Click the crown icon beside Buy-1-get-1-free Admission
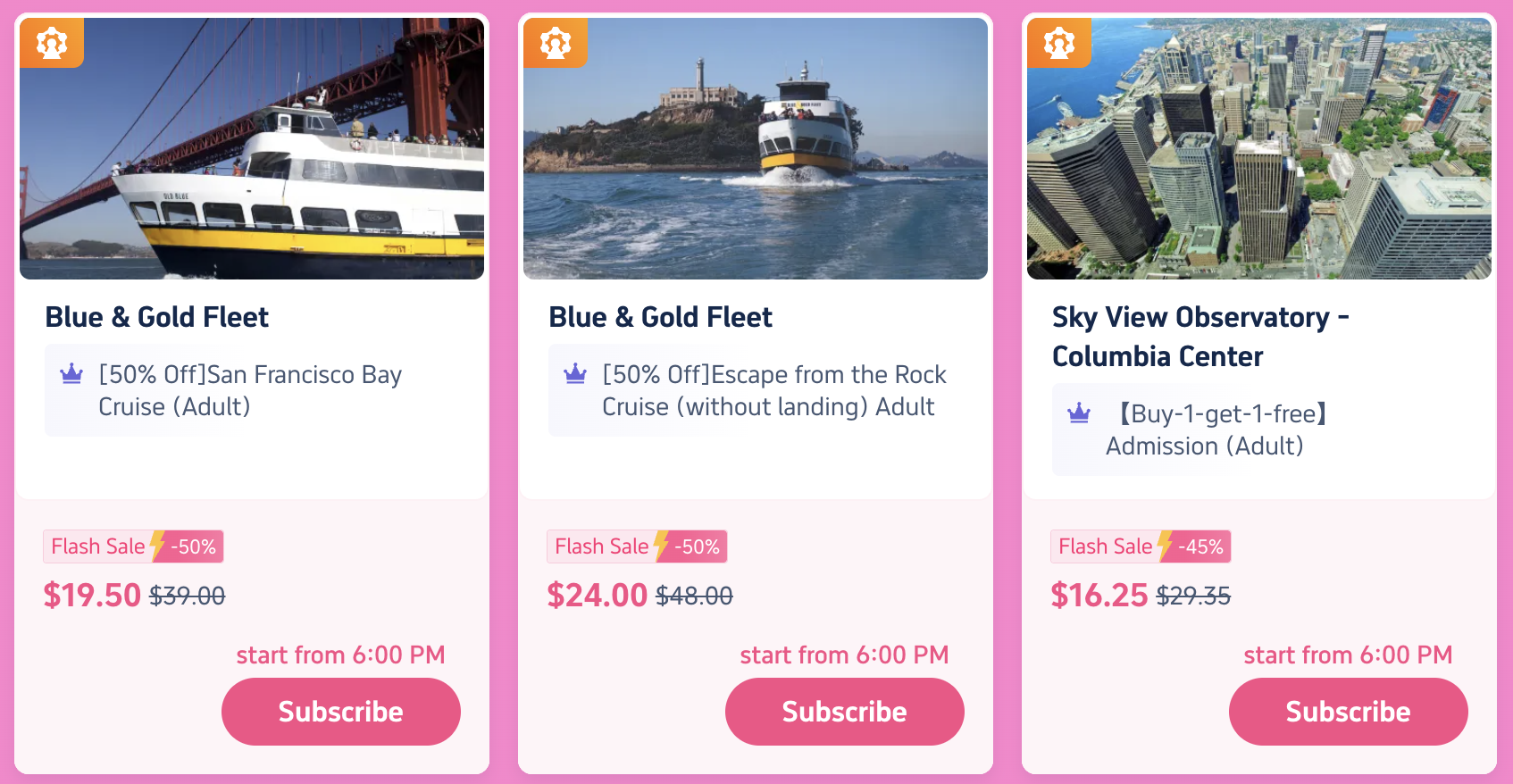The image size is (1513, 784). [1079, 413]
